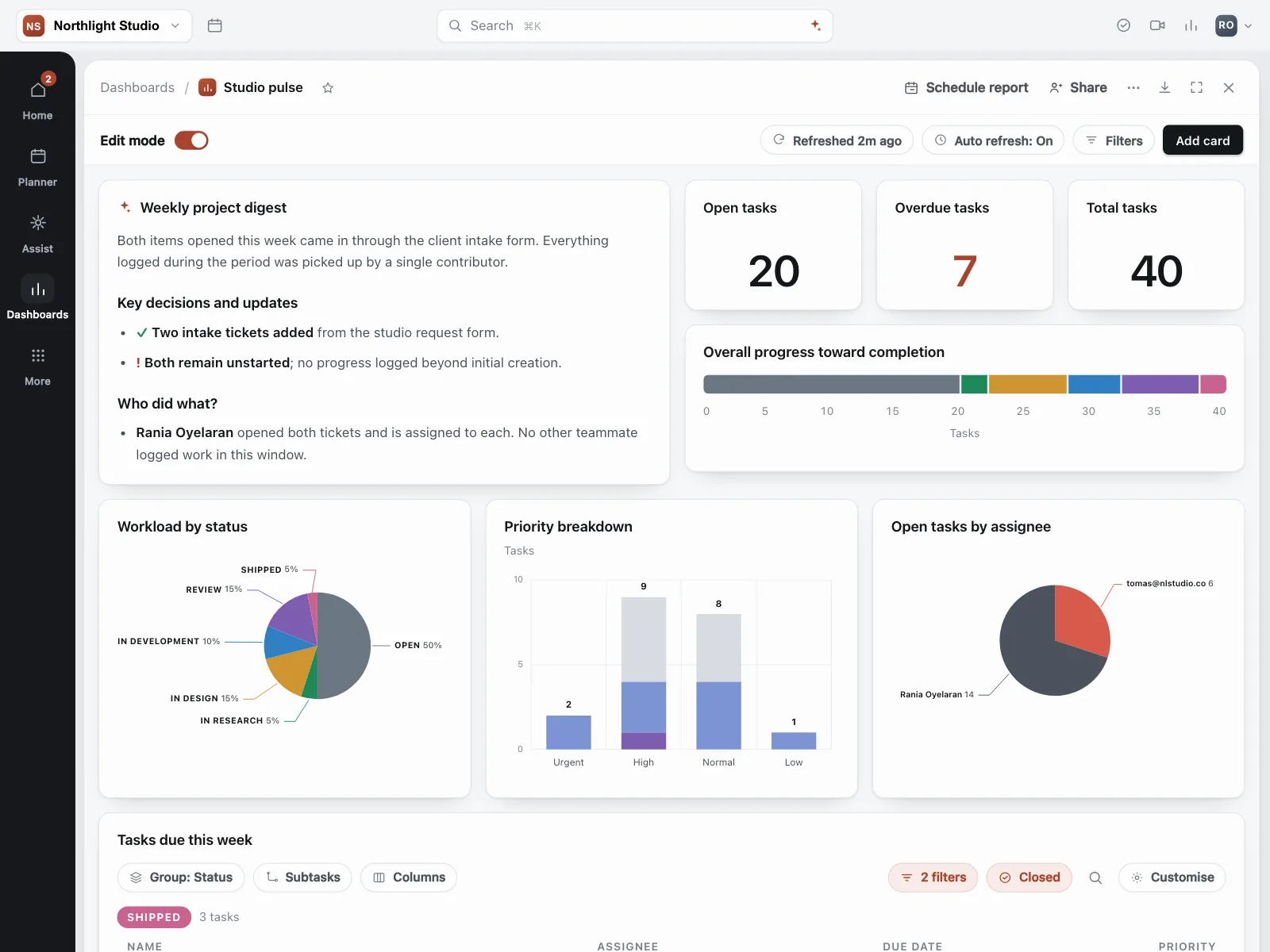Viewport: 1270px width, 952px height.
Task: Open the Customise options
Action: (x=1172, y=877)
